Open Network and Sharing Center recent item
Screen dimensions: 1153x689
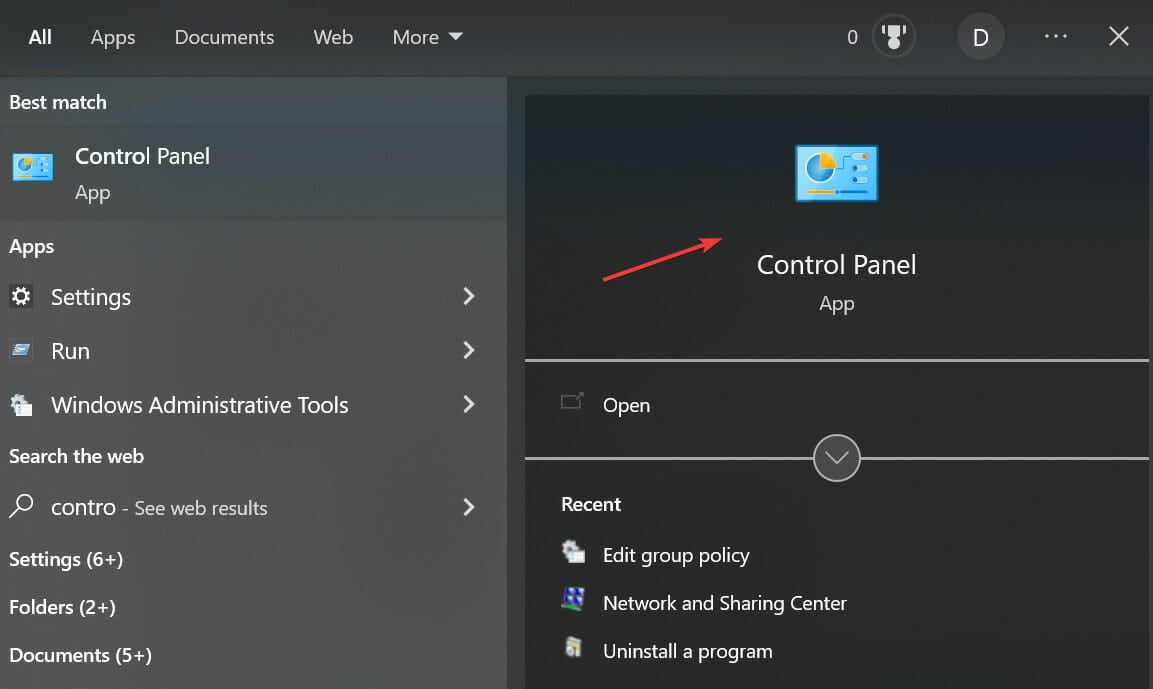(x=725, y=603)
